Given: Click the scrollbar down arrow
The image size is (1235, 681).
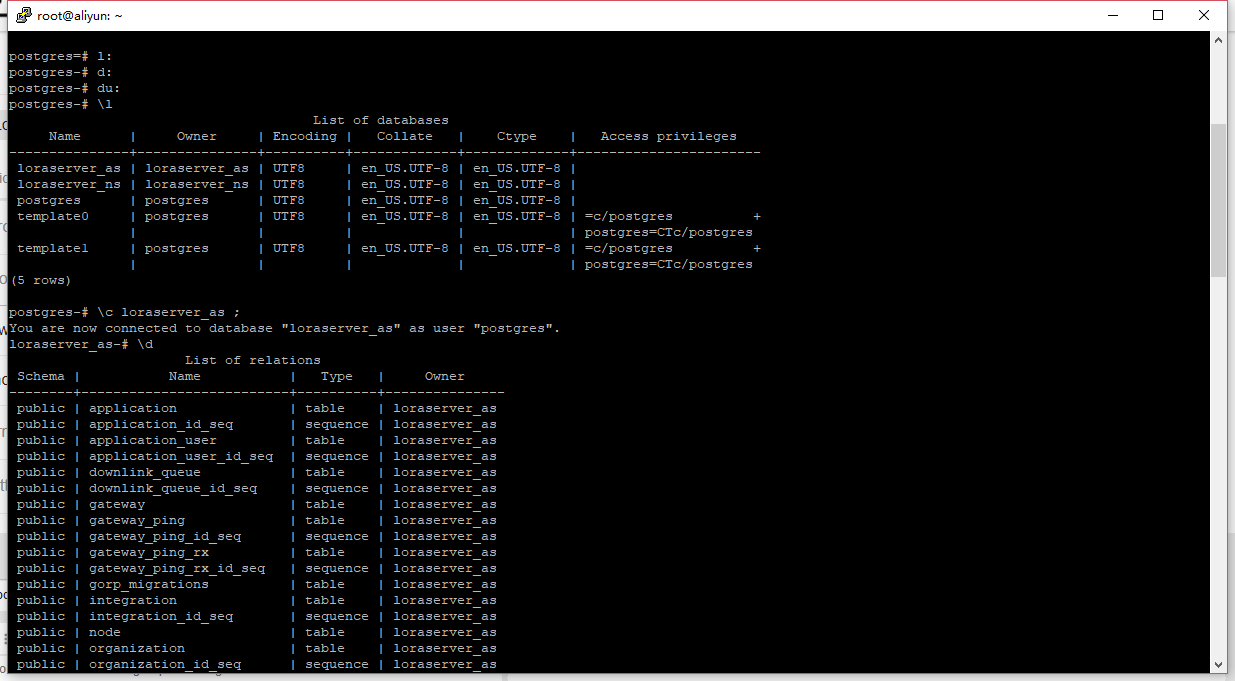Looking at the screenshot, I should click(1219, 664).
